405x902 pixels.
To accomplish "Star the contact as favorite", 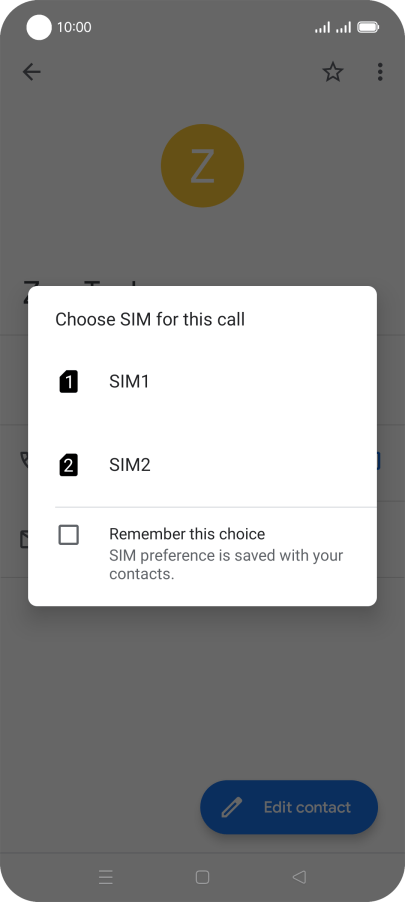I will click(x=333, y=72).
